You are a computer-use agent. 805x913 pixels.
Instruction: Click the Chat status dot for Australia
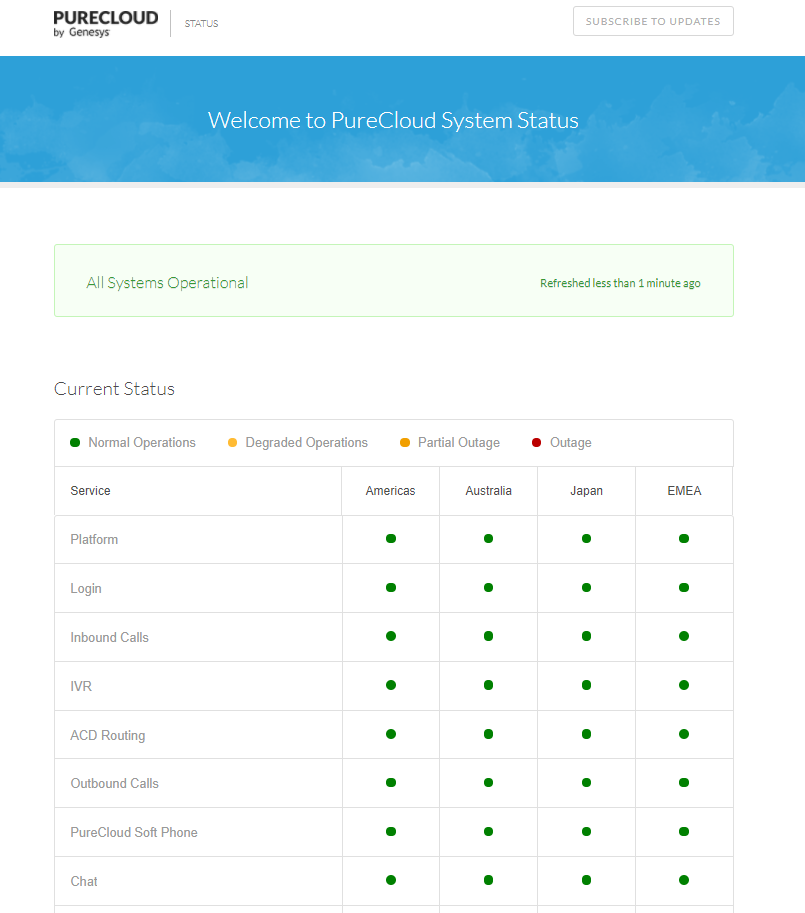(x=488, y=880)
